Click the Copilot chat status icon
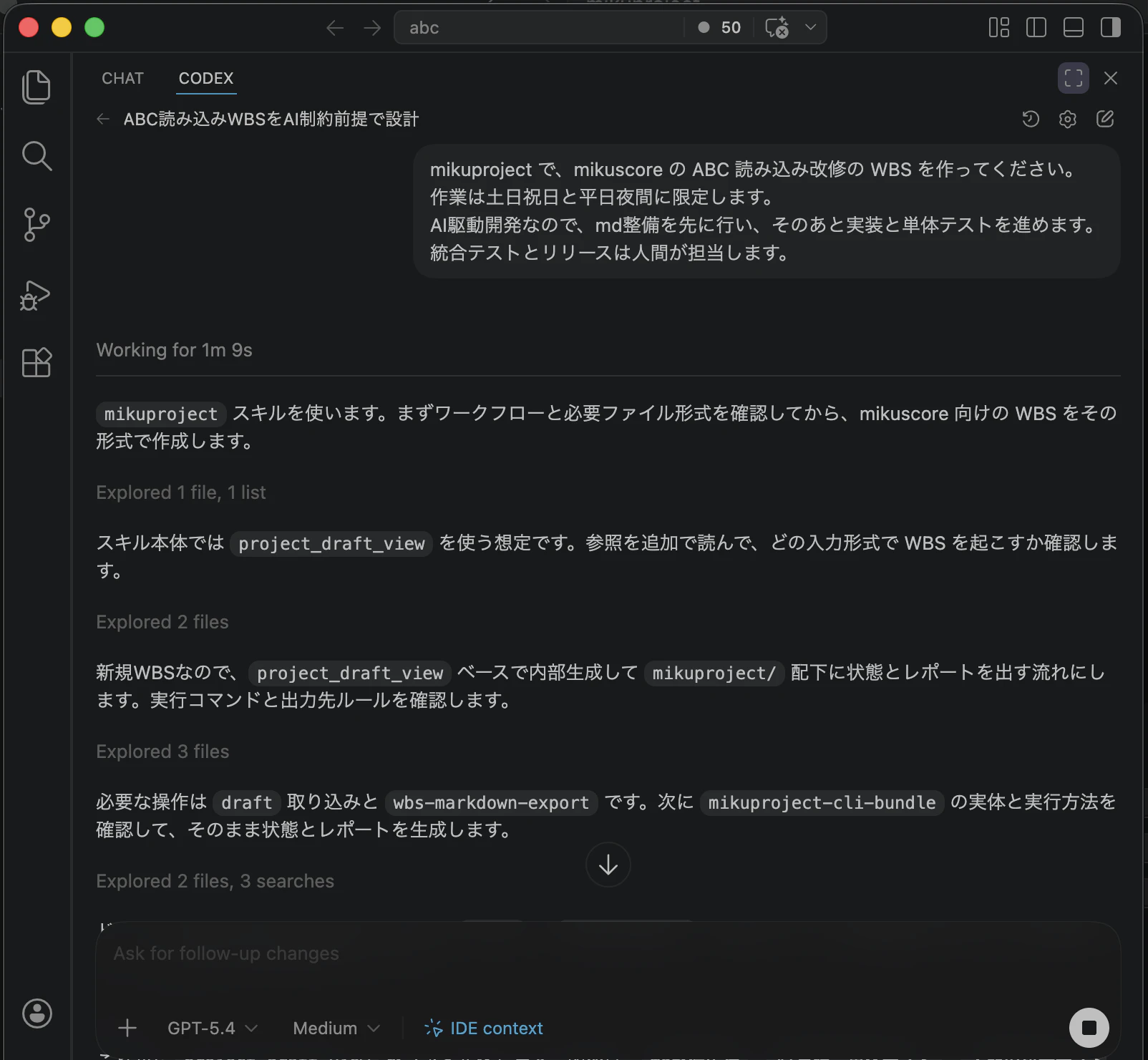This screenshot has width=1148, height=1060. point(777,28)
